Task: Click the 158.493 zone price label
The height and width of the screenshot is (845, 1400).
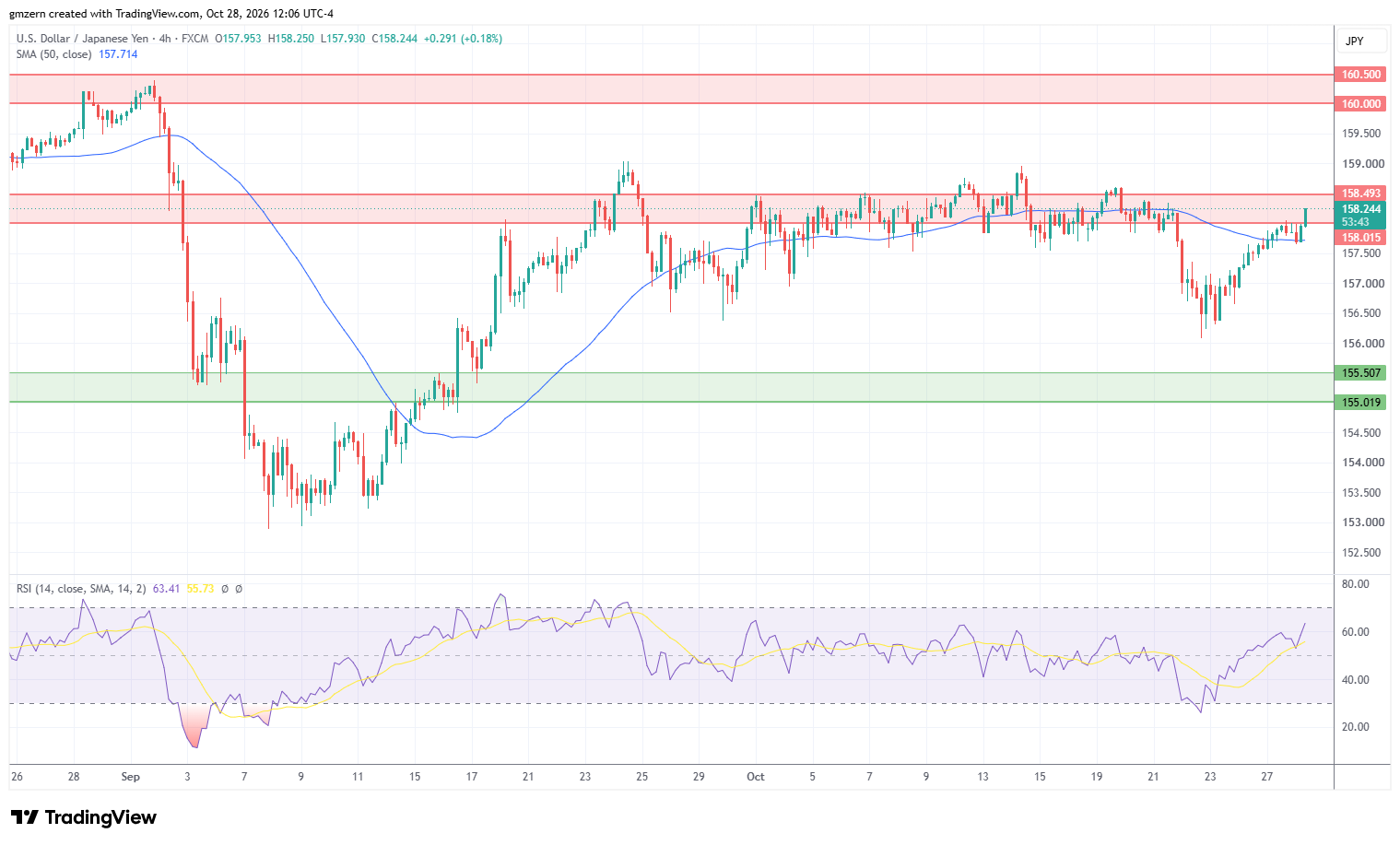Action: point(1360,194)
